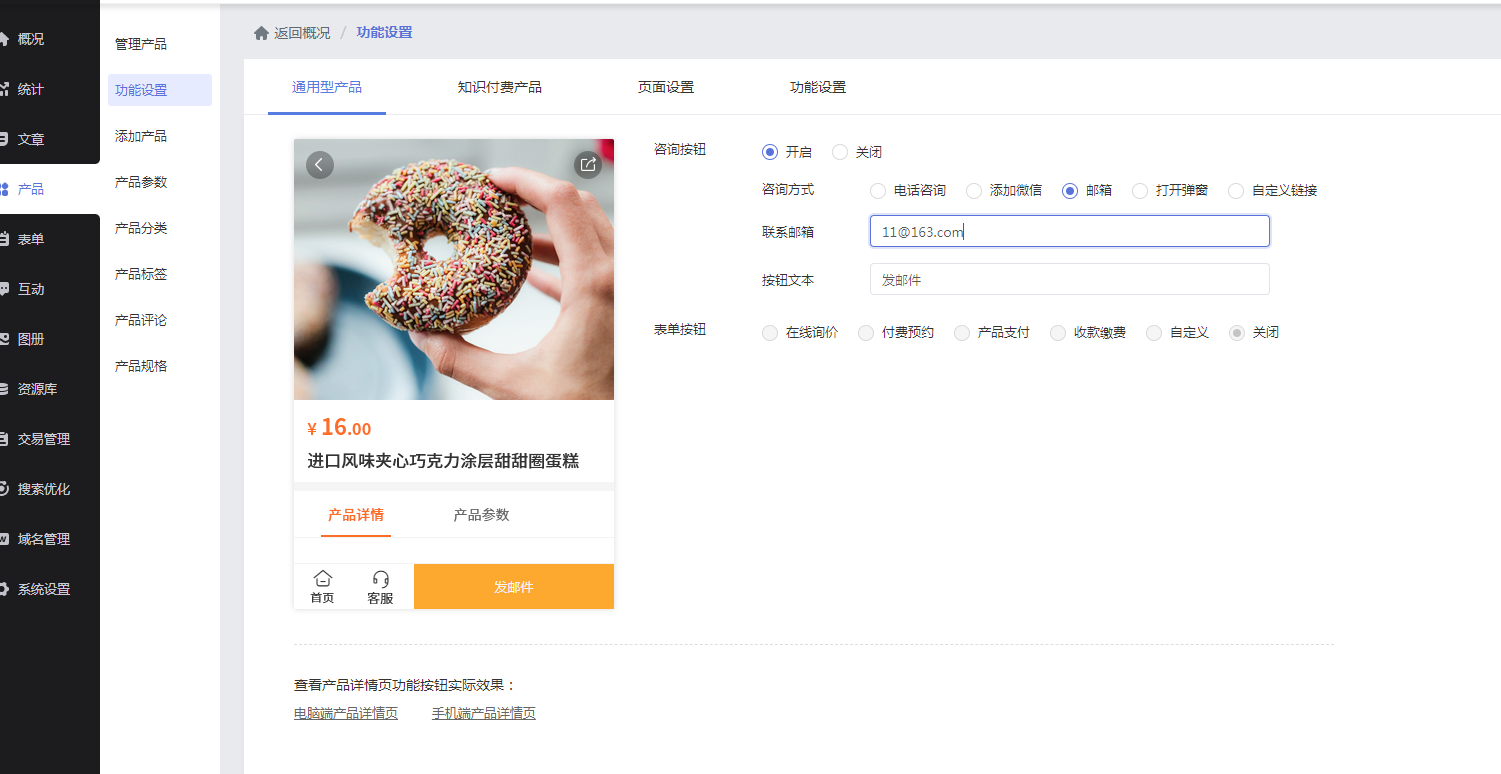Select the 关闭 radio for 咨询按钮

pos(840,152)
